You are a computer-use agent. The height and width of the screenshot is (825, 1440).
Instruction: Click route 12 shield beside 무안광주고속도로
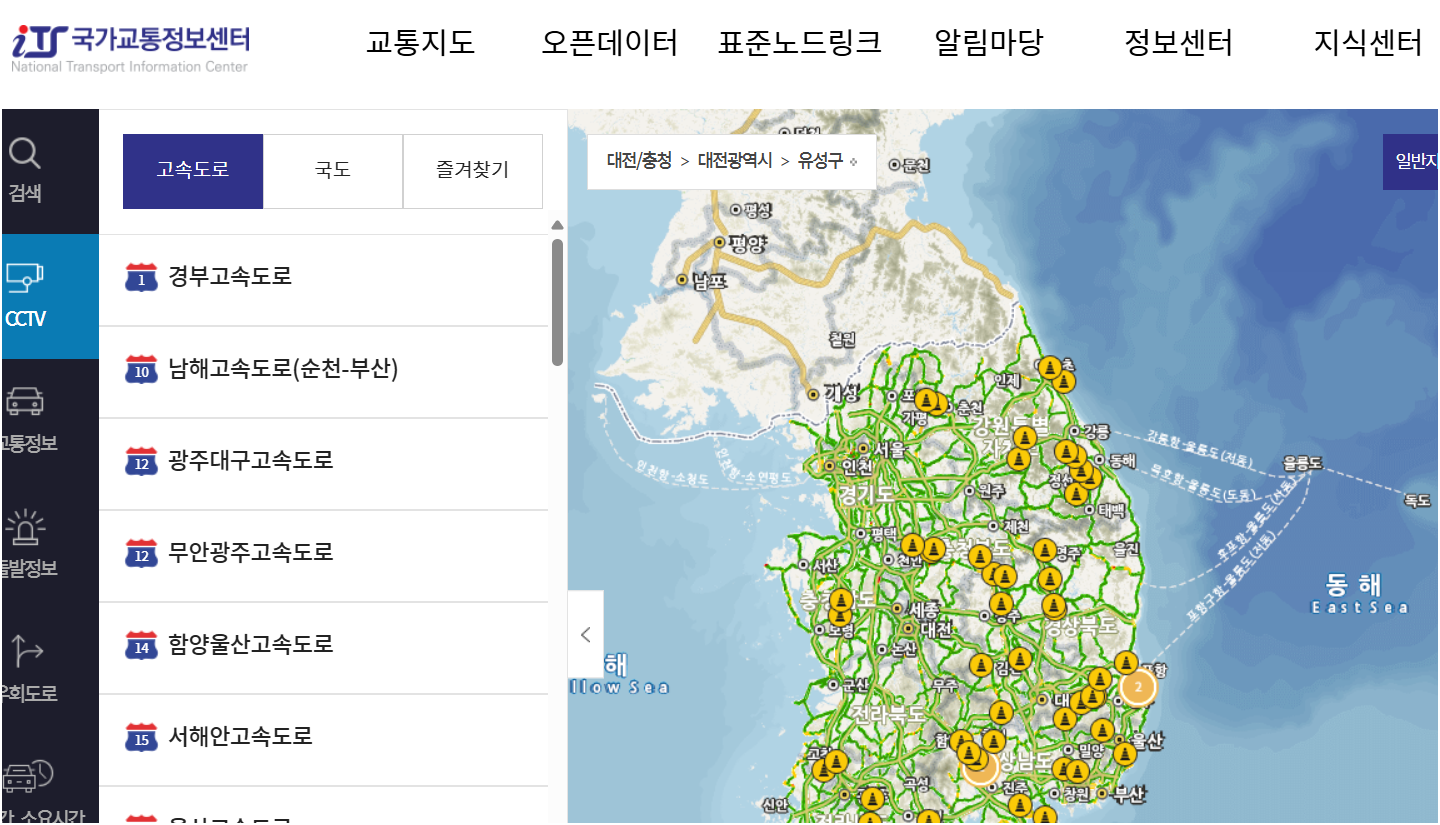[141, 553]
